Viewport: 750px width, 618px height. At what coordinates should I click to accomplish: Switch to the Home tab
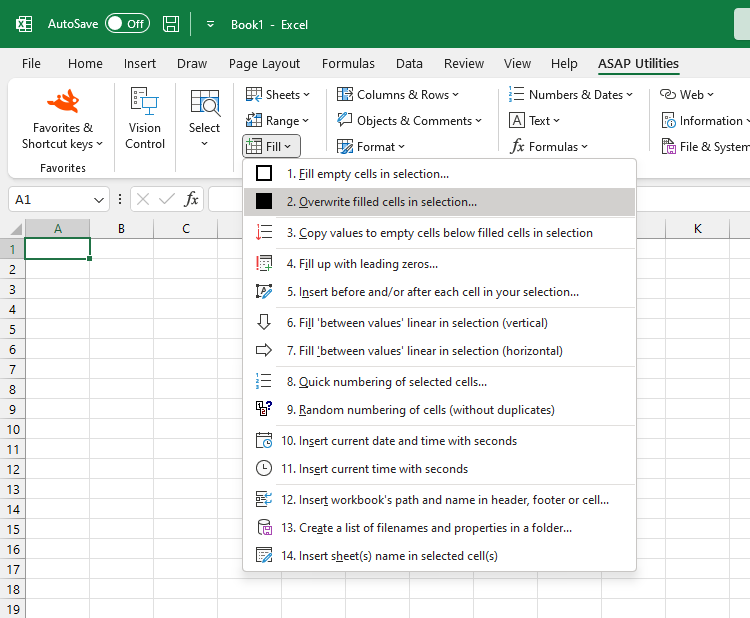(x=85, y=64)
